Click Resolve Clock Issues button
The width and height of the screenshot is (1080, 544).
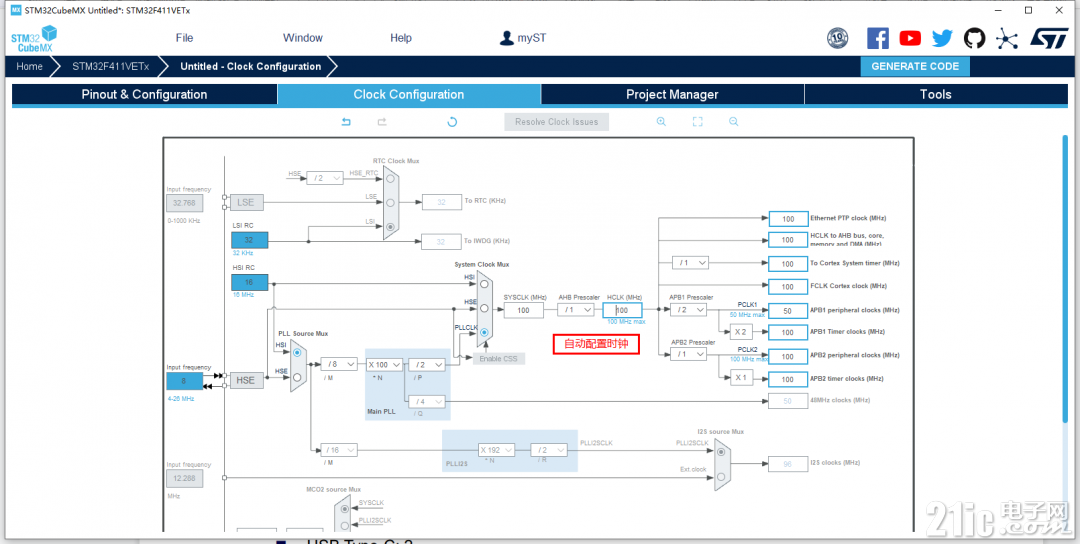click(557, 122)
